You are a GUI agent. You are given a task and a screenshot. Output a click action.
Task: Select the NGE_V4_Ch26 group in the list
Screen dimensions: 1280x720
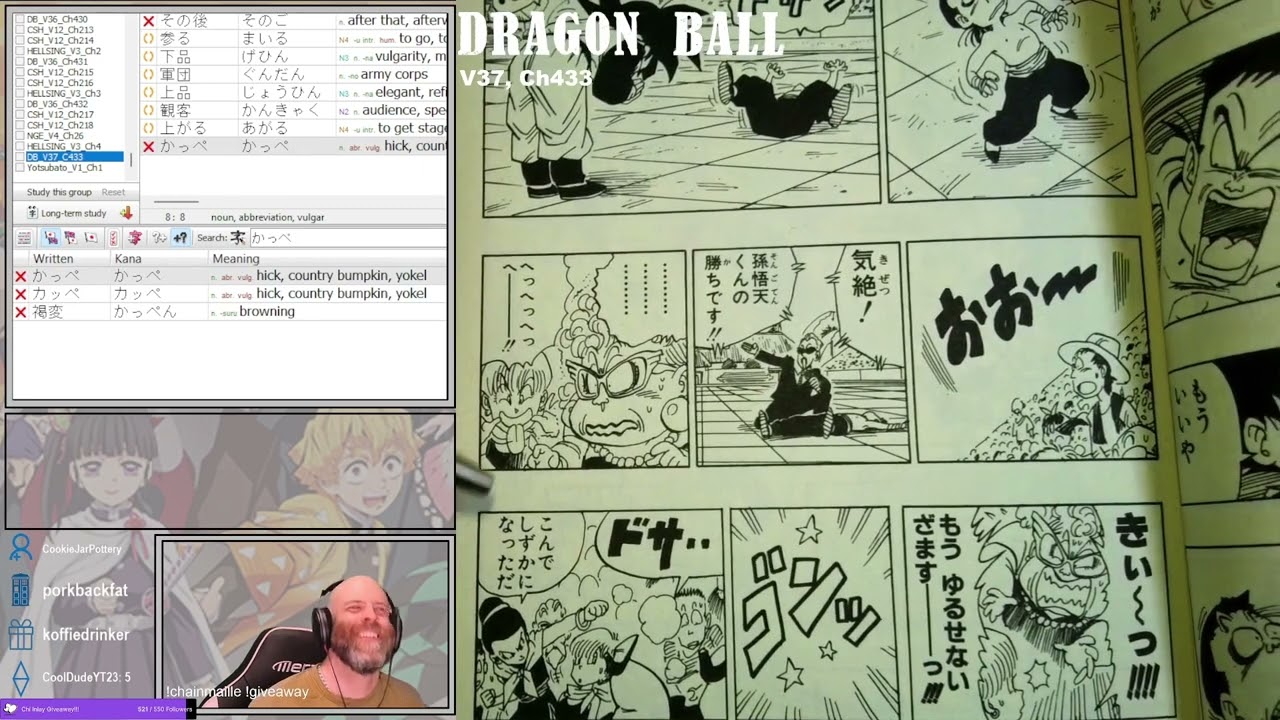point(55,135)
